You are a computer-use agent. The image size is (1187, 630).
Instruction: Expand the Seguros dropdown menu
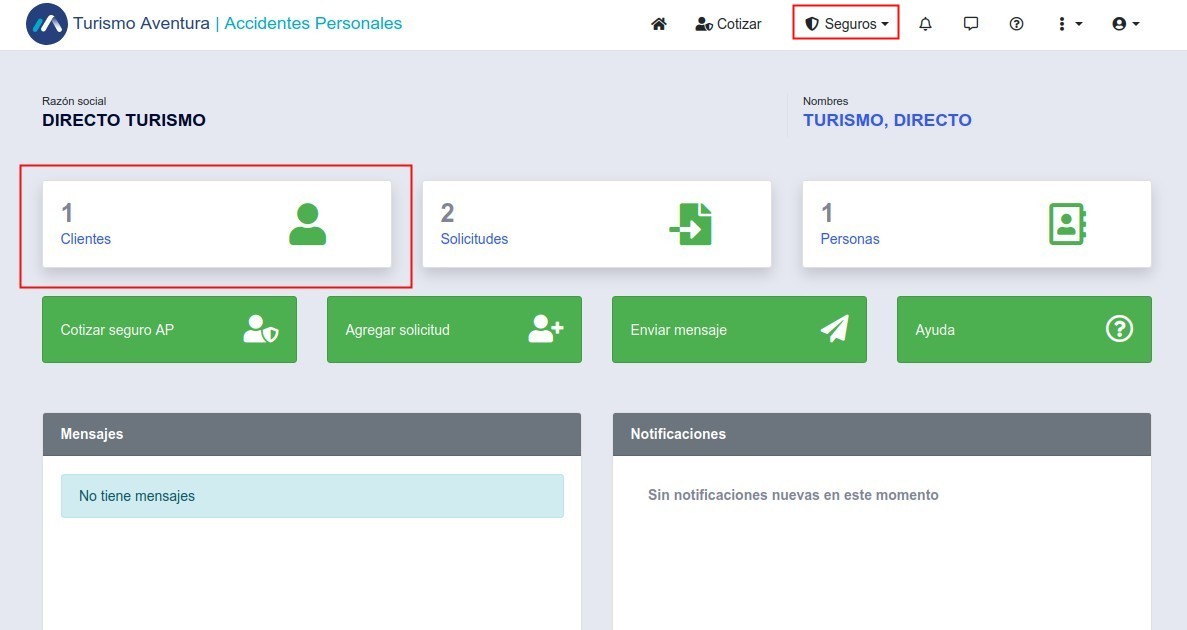(846, 24)
